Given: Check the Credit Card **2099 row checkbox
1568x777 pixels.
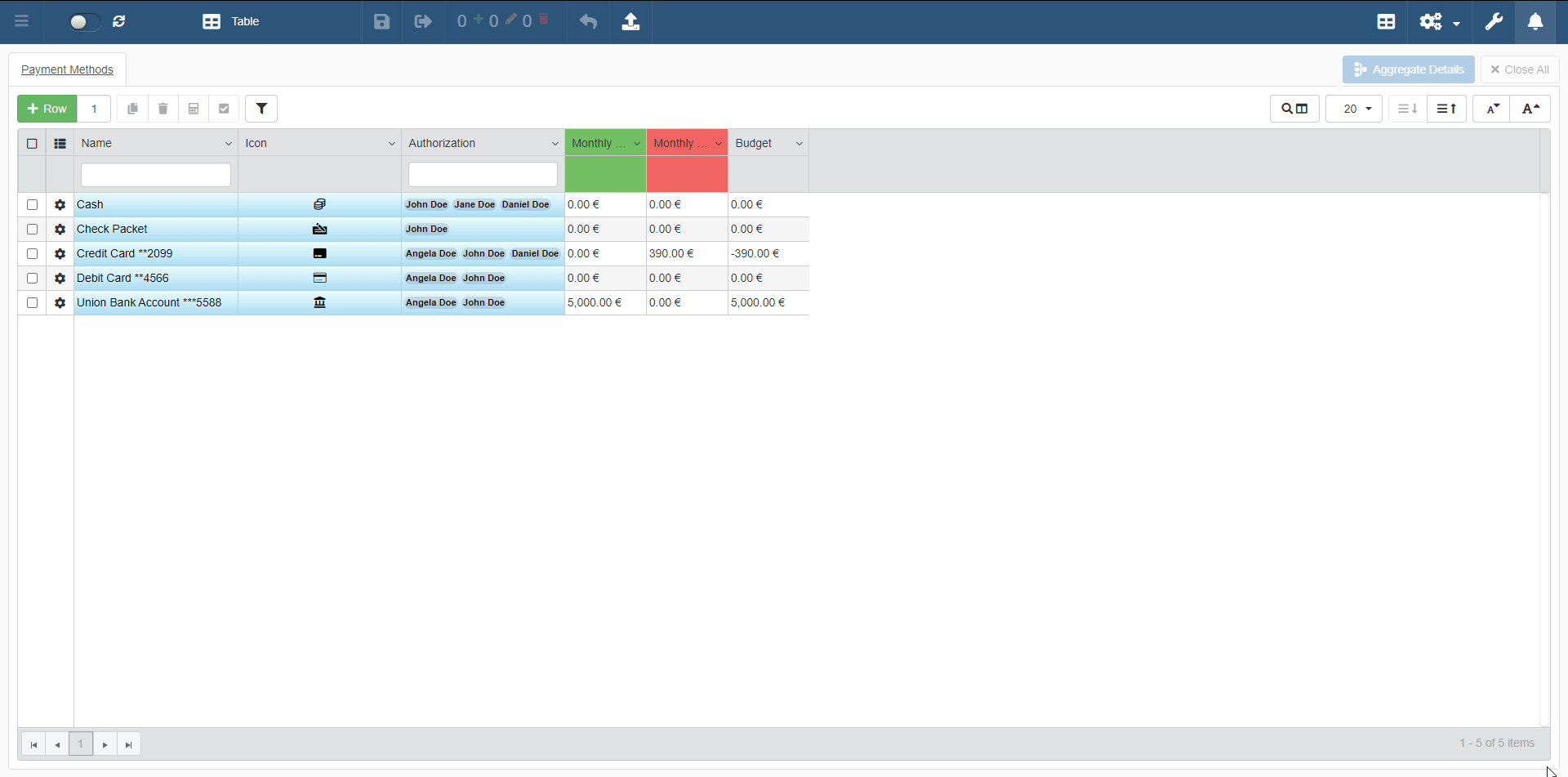Looking at the screenshot, I should 33,254.
